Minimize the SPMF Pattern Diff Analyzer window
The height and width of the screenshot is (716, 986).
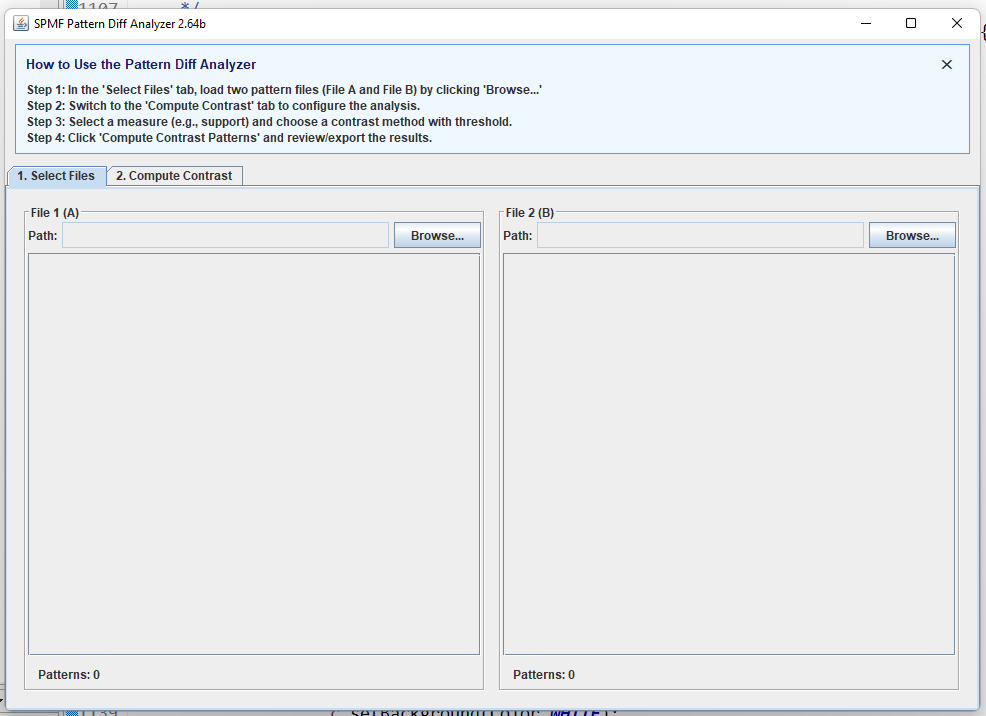864,24
